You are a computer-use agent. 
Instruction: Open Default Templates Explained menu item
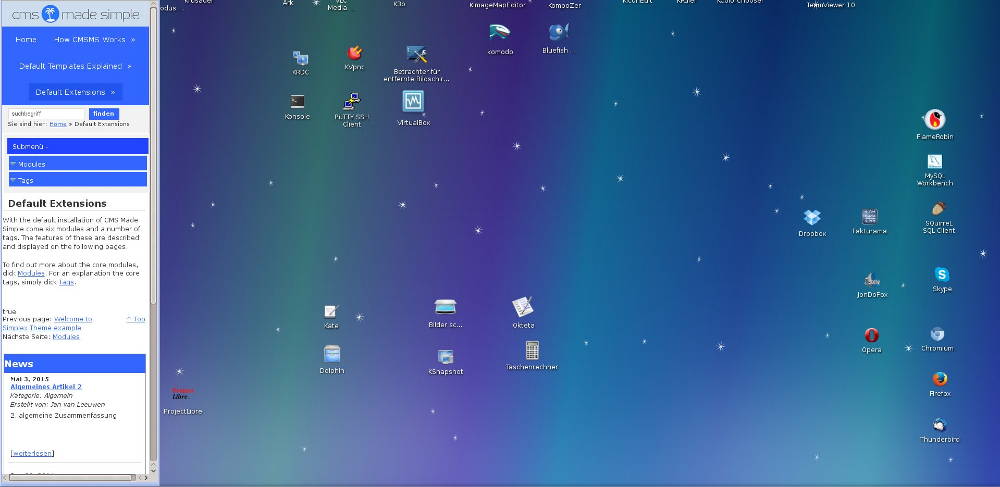[x=75, y=66]
